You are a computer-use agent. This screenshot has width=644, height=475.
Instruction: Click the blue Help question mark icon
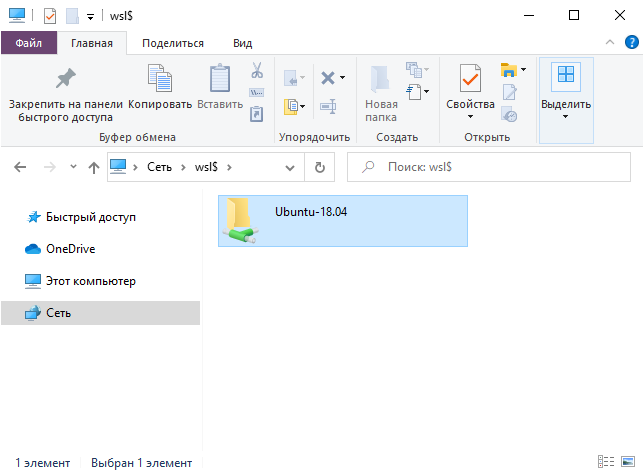(632, 42)
